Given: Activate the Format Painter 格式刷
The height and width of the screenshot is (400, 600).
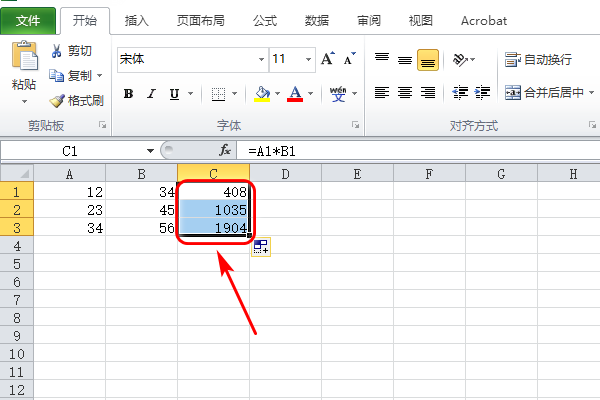Looking at the screenshot, I should (77, 101).
